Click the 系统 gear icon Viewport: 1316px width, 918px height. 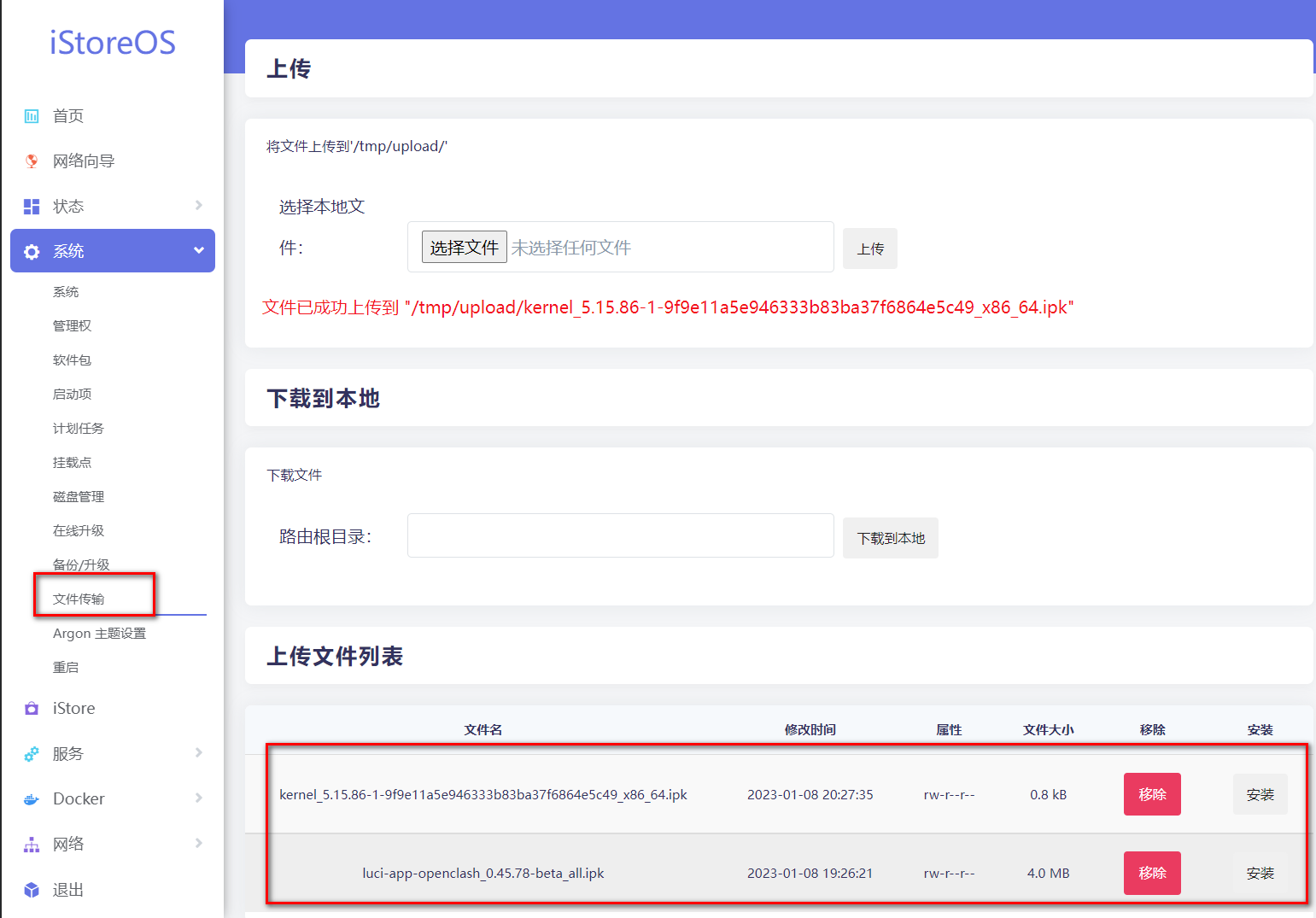pos(32,250)
